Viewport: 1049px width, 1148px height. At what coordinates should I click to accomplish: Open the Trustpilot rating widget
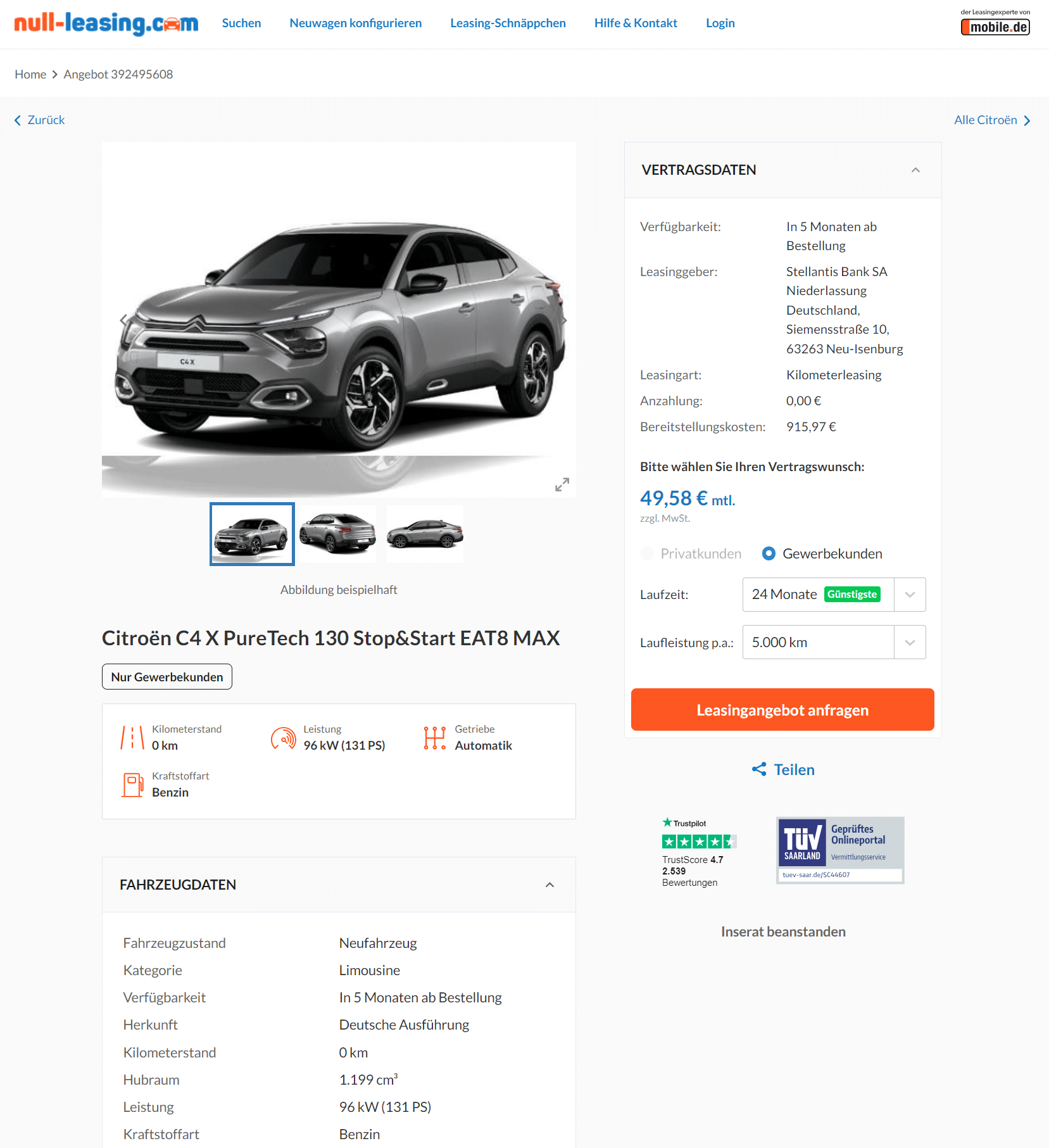[x=699, y=852]
